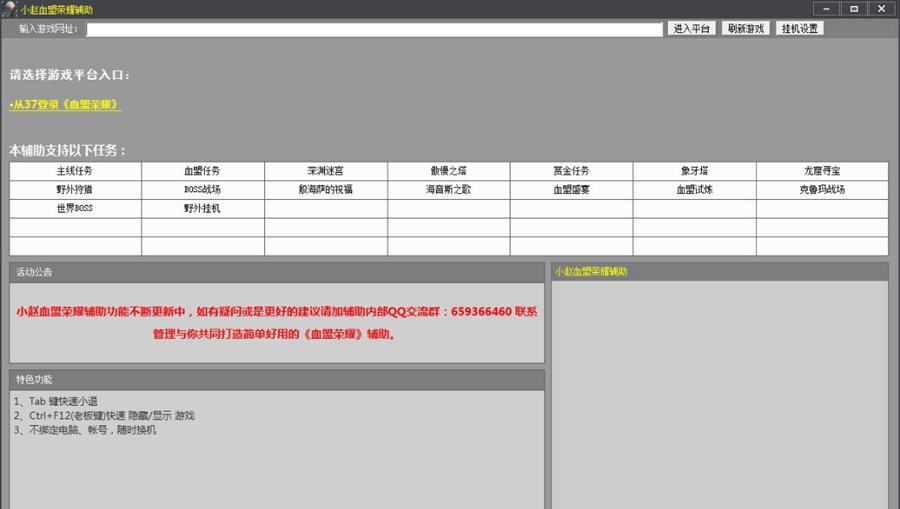Open the 从37登录《血盟荣耀》 link
The width and height of the screenshot is (900, 509).
65,104
